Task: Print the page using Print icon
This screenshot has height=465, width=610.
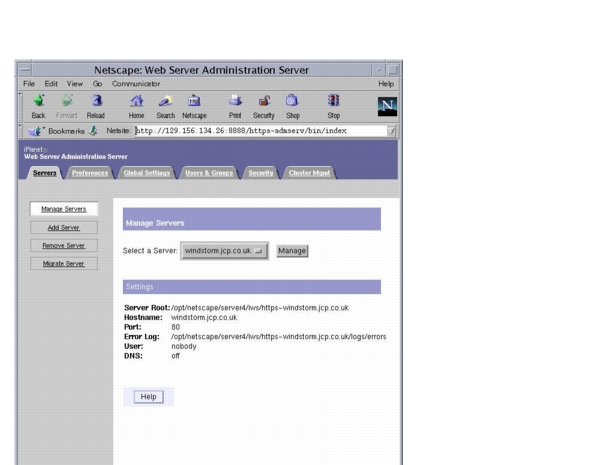Action: pyautogui.click(x=235, y=101)
